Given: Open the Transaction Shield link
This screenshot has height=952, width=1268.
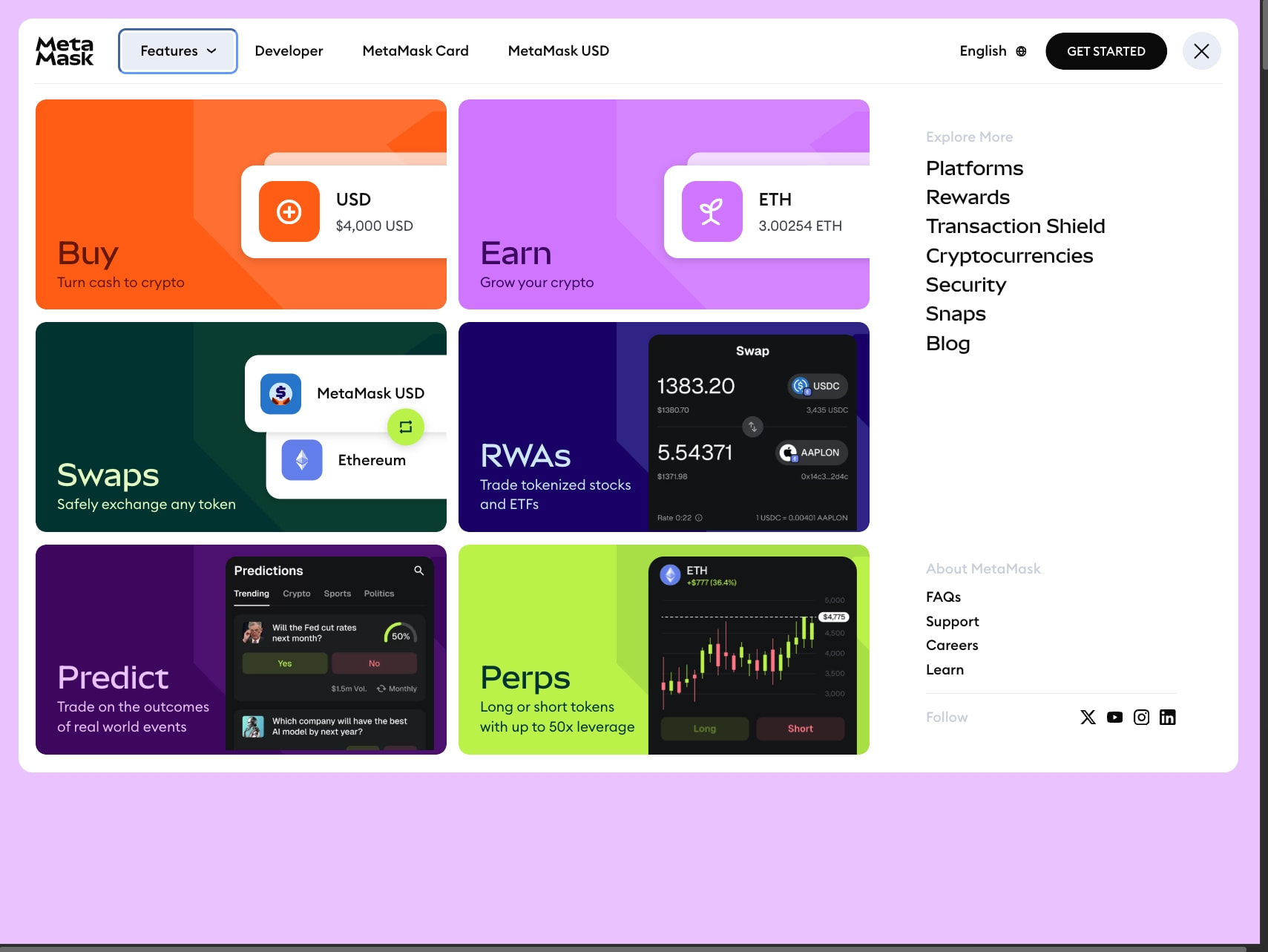Looking at the screenshot, I should click(x=1016, y=226).
